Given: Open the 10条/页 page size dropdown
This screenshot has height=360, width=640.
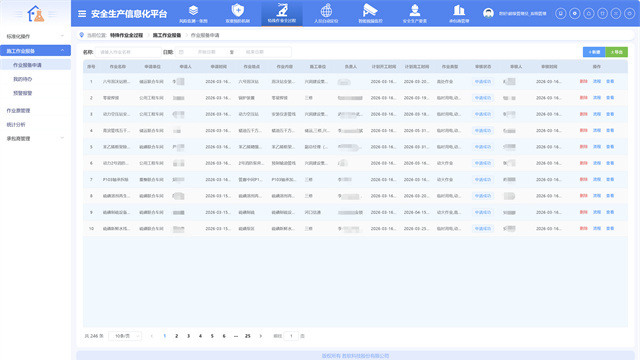Looking at the screenshot, I should 125,336.
